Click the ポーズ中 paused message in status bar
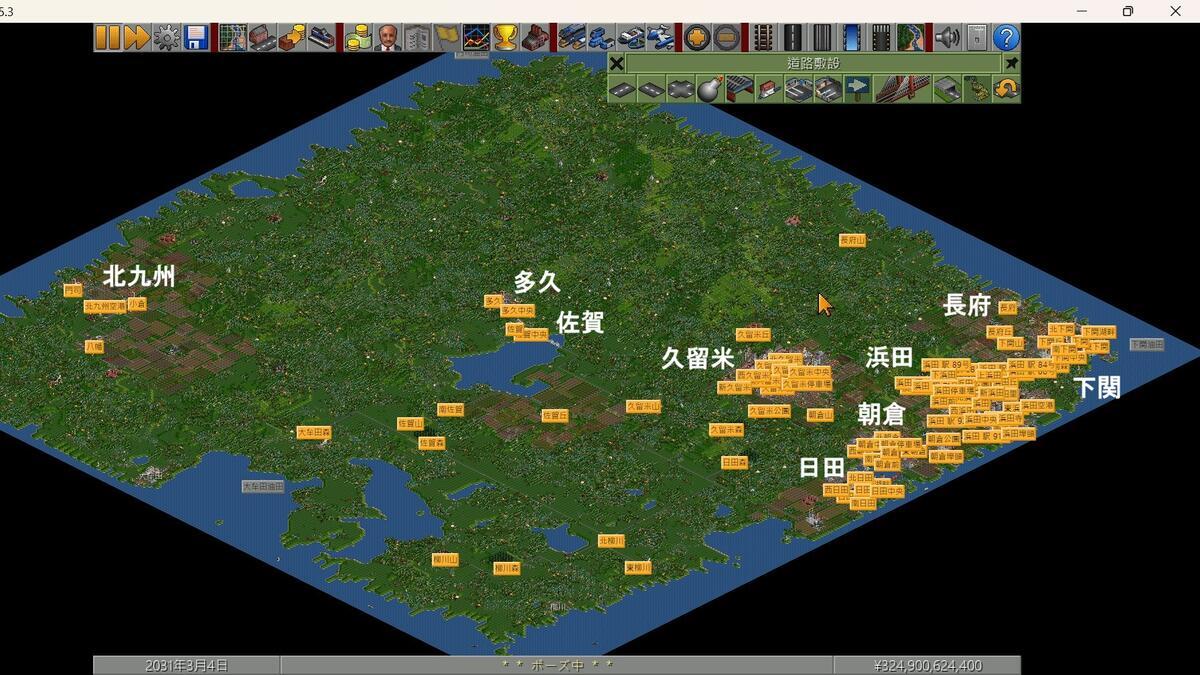 [x=557, y=665]
